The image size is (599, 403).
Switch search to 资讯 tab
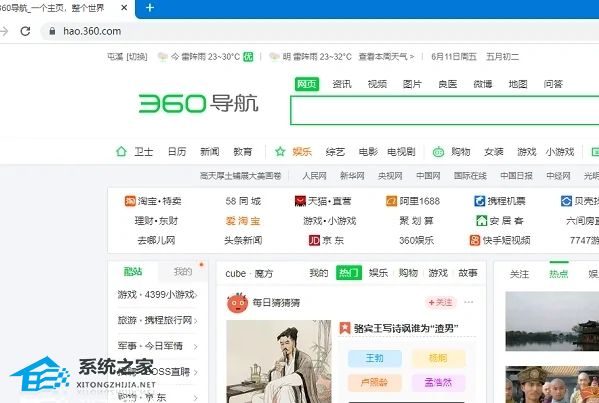342,84
